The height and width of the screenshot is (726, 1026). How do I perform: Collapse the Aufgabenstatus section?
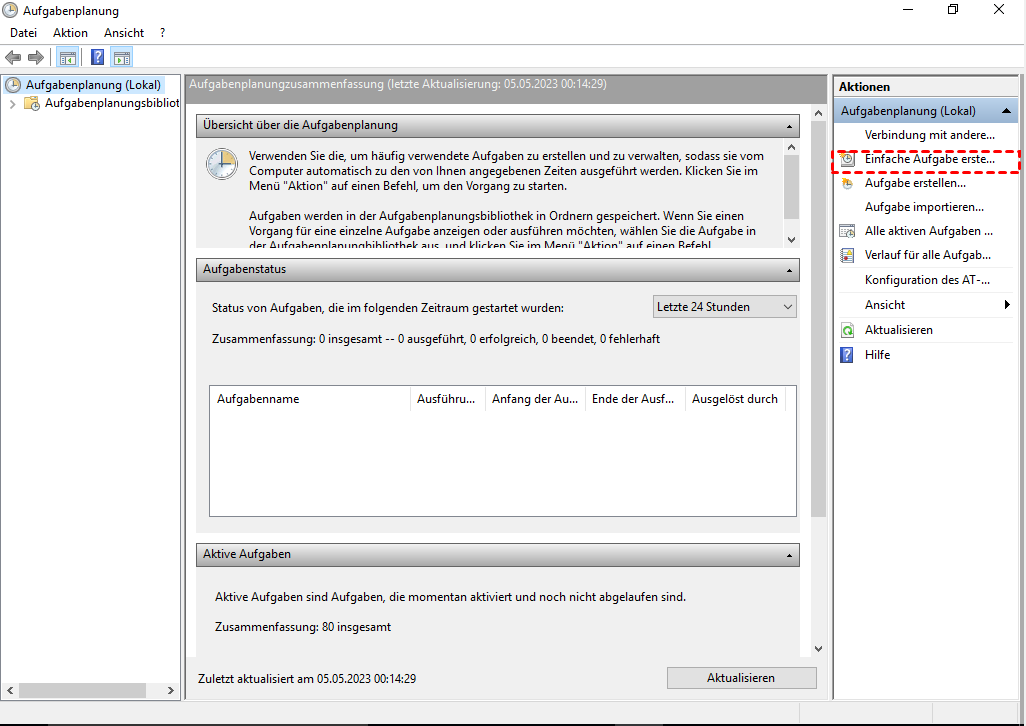pos(790,270)
